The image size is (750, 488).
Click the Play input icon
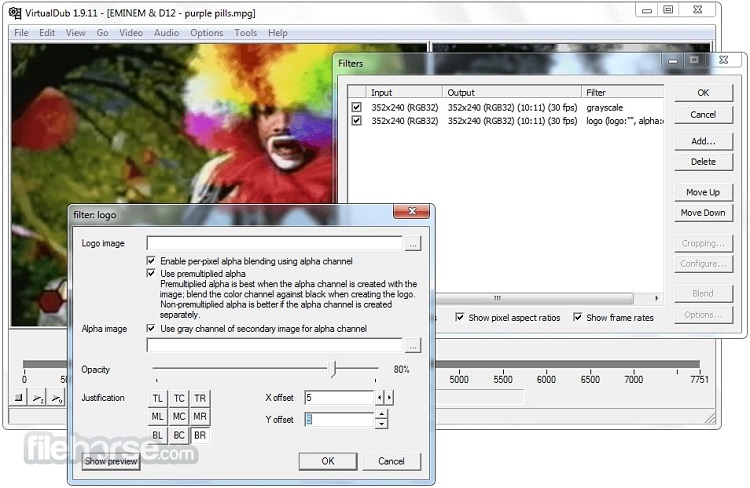(37, 398)
